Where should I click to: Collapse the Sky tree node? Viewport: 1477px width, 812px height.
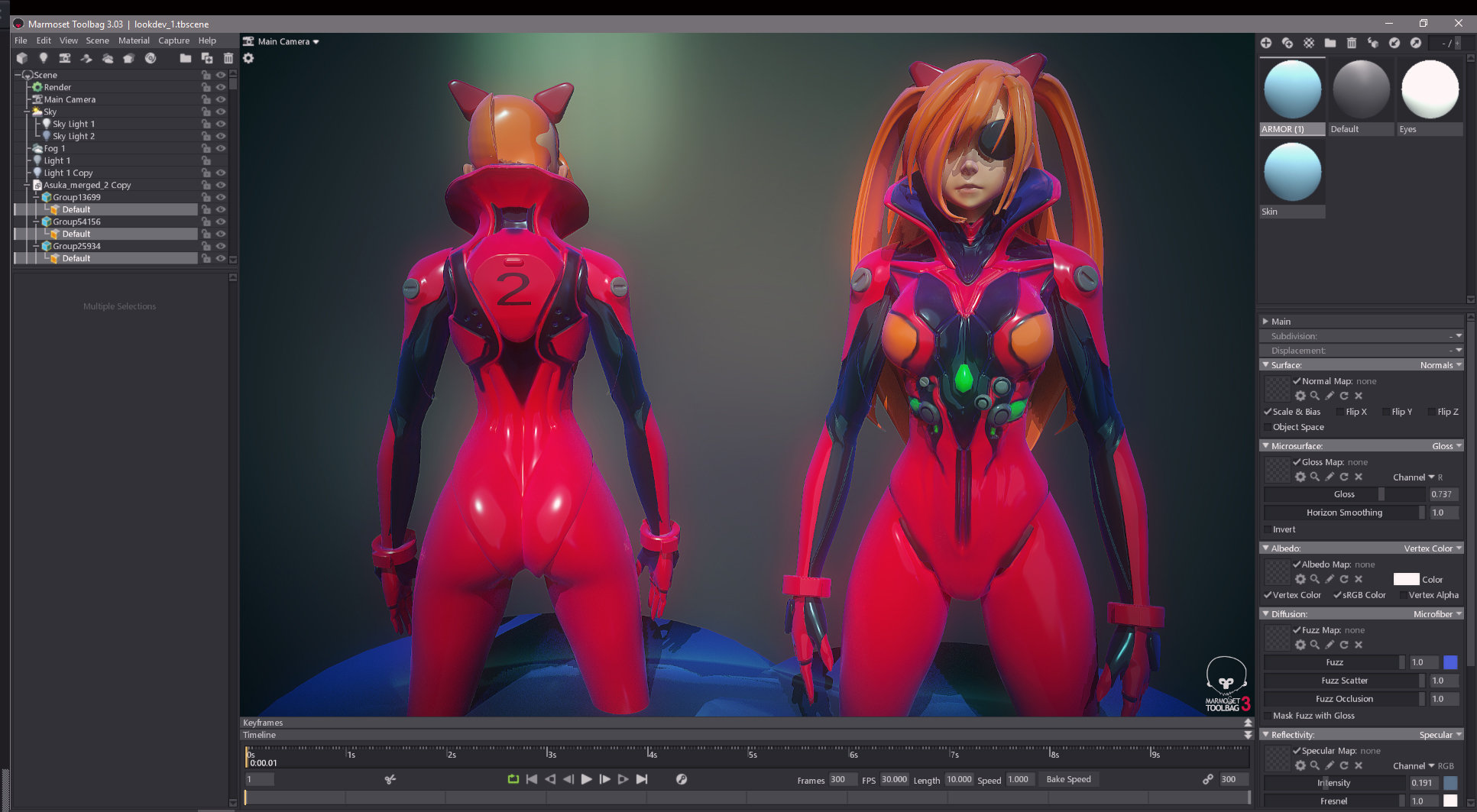point(27,112)
